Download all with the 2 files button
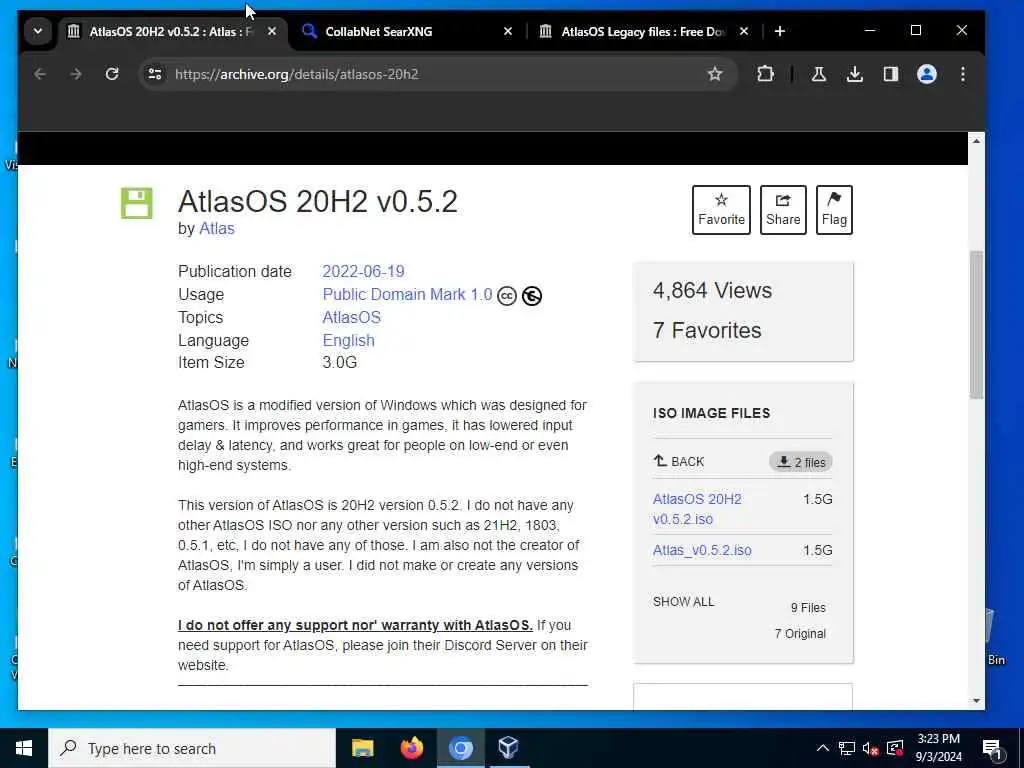The image size is (1024, 768). (x=801, y=462)
